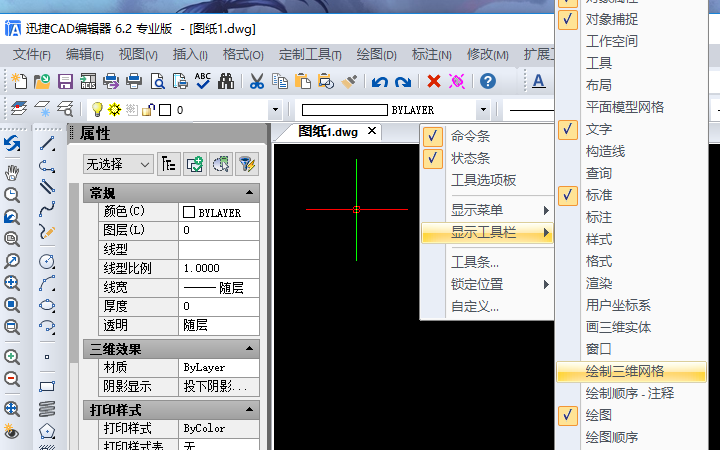
Task: Open the BYLAYER color dropdown
Action: pos(483,109)
